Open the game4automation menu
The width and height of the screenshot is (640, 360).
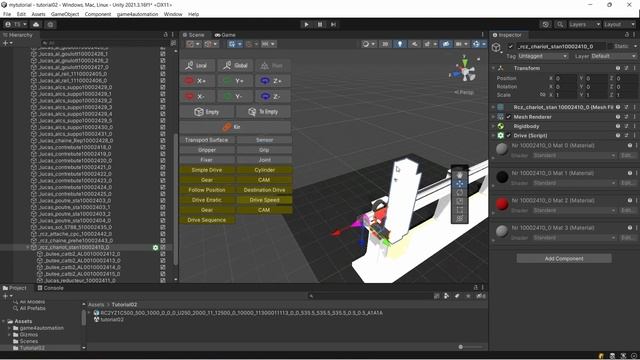tap(137, 14)
